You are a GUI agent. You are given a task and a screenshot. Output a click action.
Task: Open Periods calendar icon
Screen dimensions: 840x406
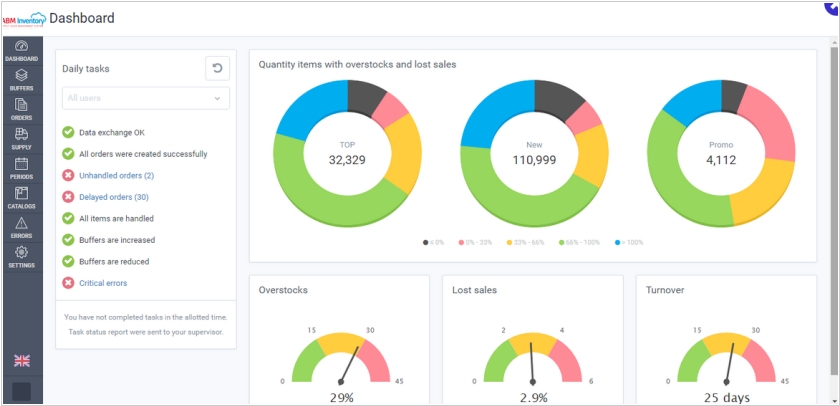(21, 166)
